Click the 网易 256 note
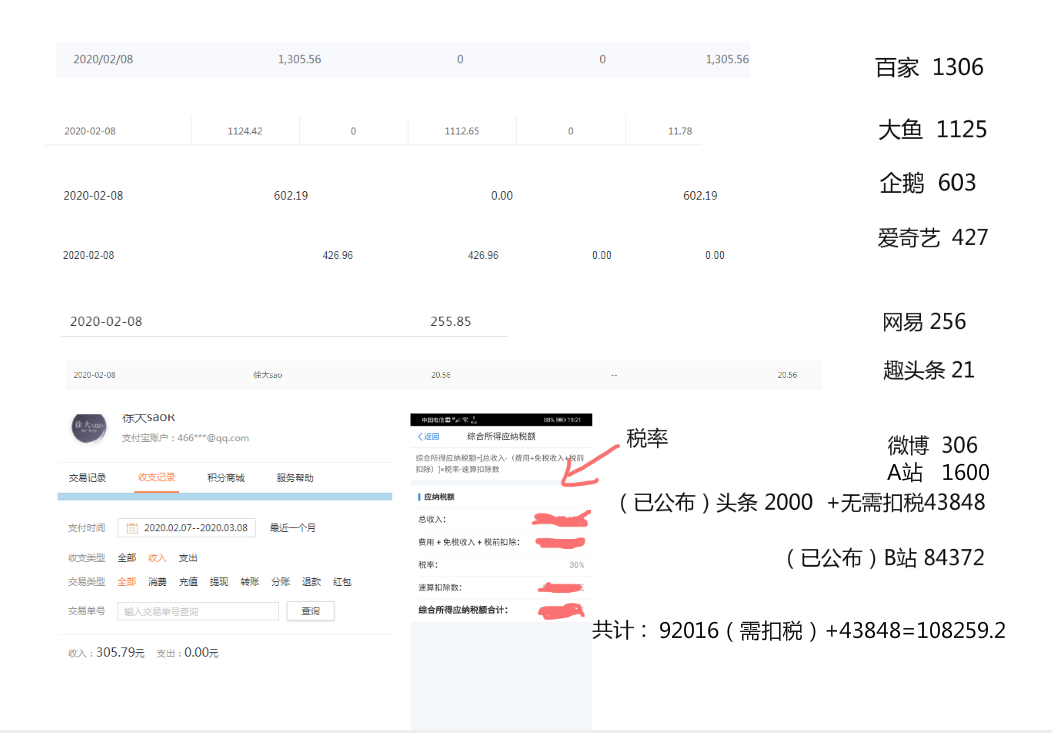The height and width of the screenshot is (733, 1052). point(924,322)
